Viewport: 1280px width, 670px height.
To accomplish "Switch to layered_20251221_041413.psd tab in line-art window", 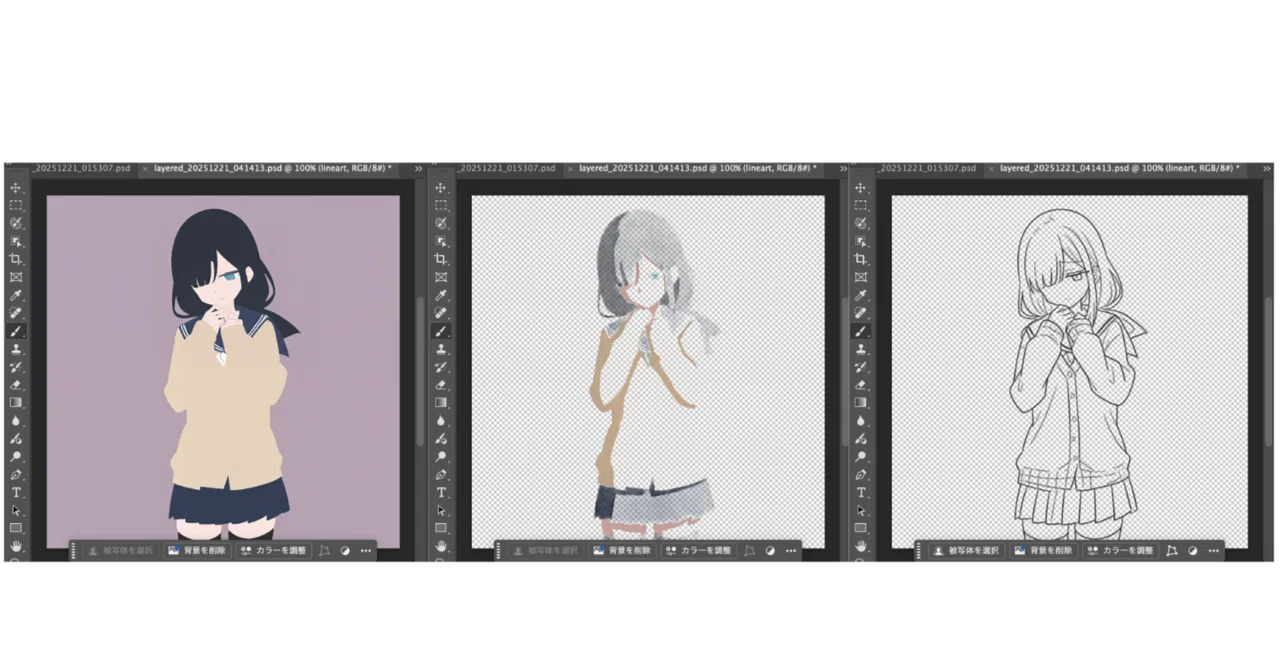I will (x=1119, y=168).
